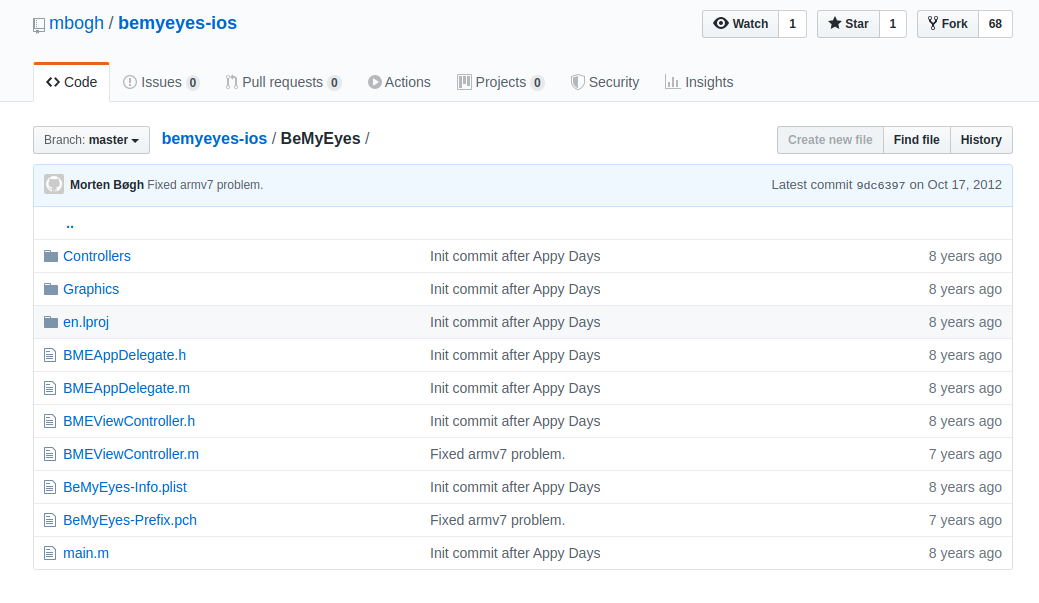Viewport: 1039px width, 603px height.
Task: Click Morten Bøgh's avatar image
Action: point(54,184)
